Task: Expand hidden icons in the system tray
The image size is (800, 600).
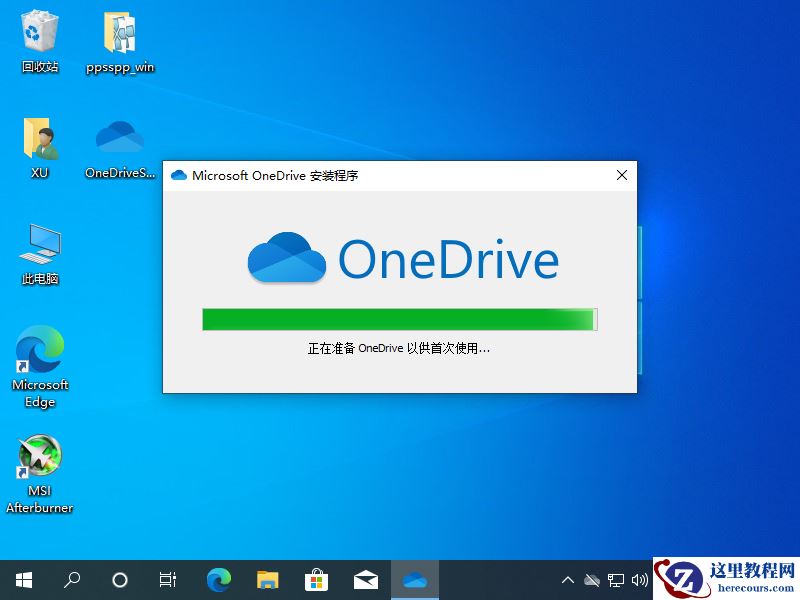Action: coord(567,579)
